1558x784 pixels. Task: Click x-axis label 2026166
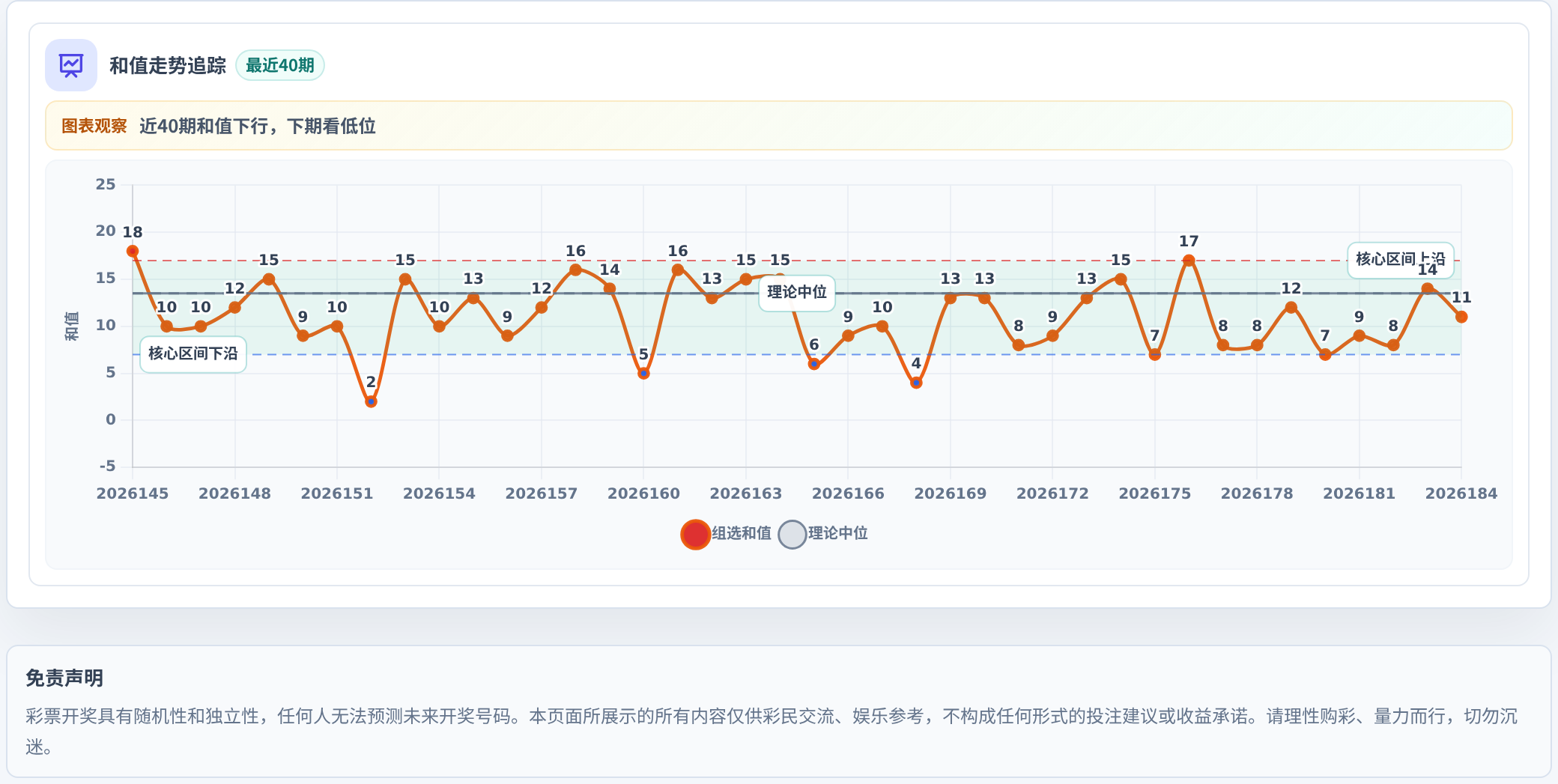848,493
